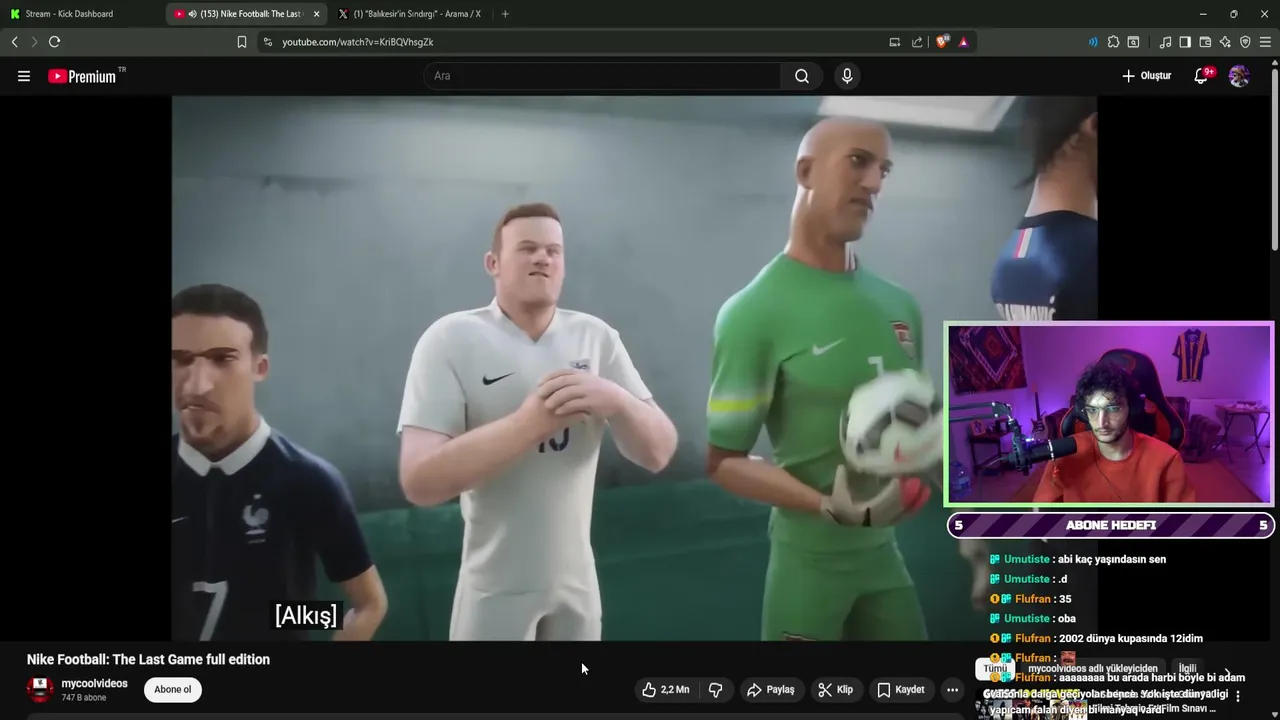The image size is (1280, 720).
Task: Open the account avatar menu
Action: 1239,76
